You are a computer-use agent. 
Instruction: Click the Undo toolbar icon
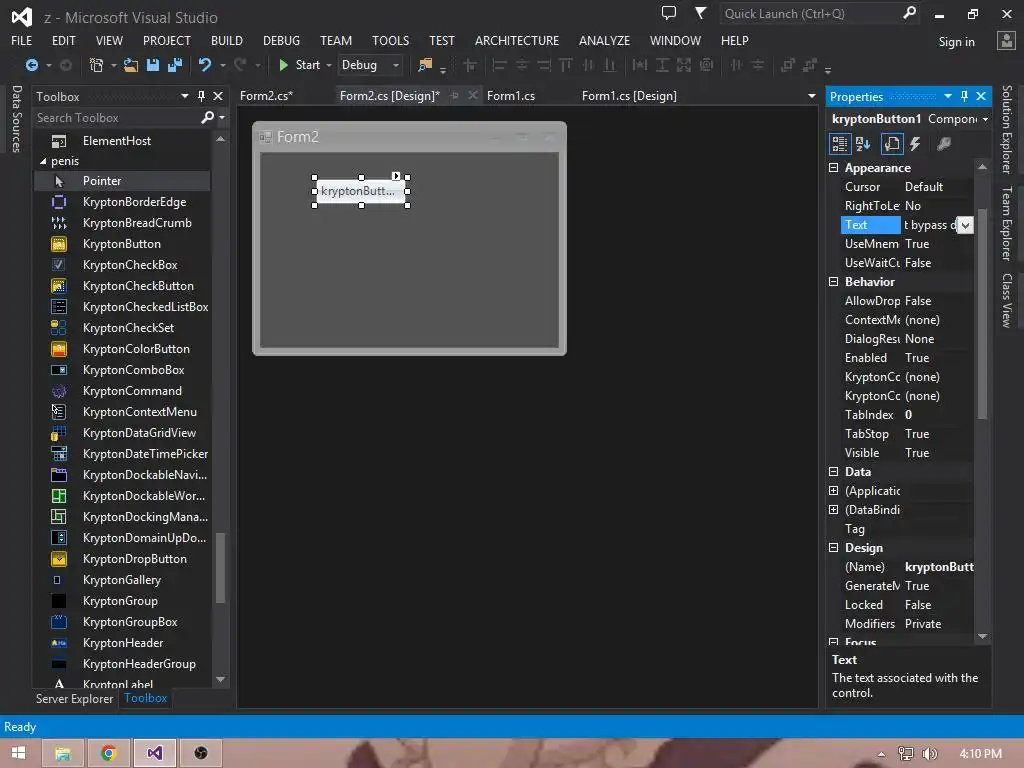click(205, 65)
